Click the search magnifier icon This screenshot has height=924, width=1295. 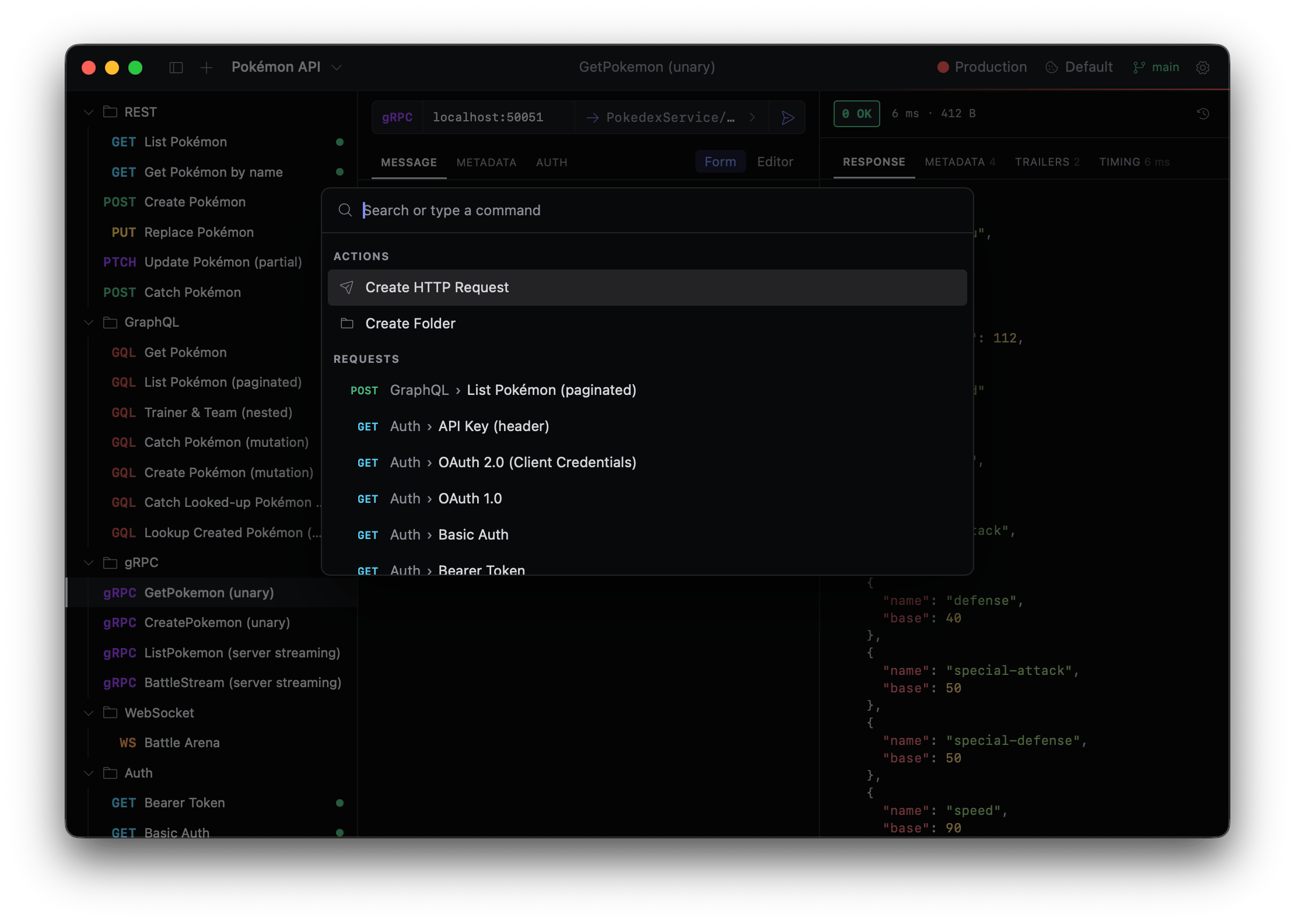point(345,210)
